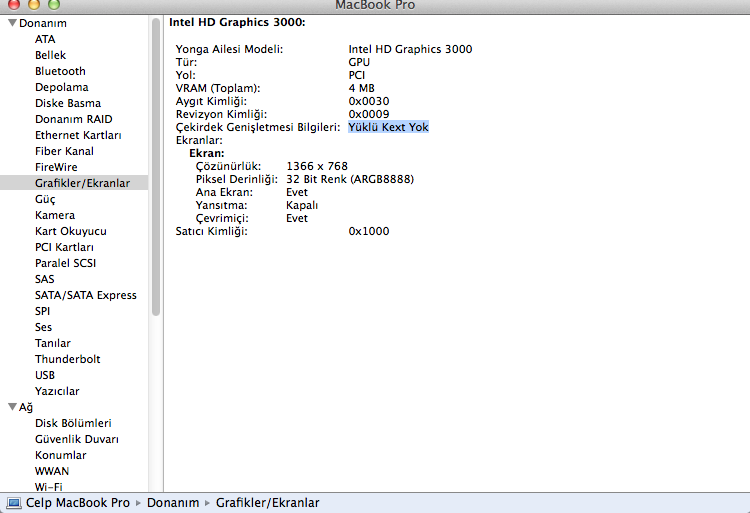Screen dimensions: 750x513
Task: Select Grafikler/Ekranlar sidebar entry
Action: pyautogui.click(x=74, y=183)
